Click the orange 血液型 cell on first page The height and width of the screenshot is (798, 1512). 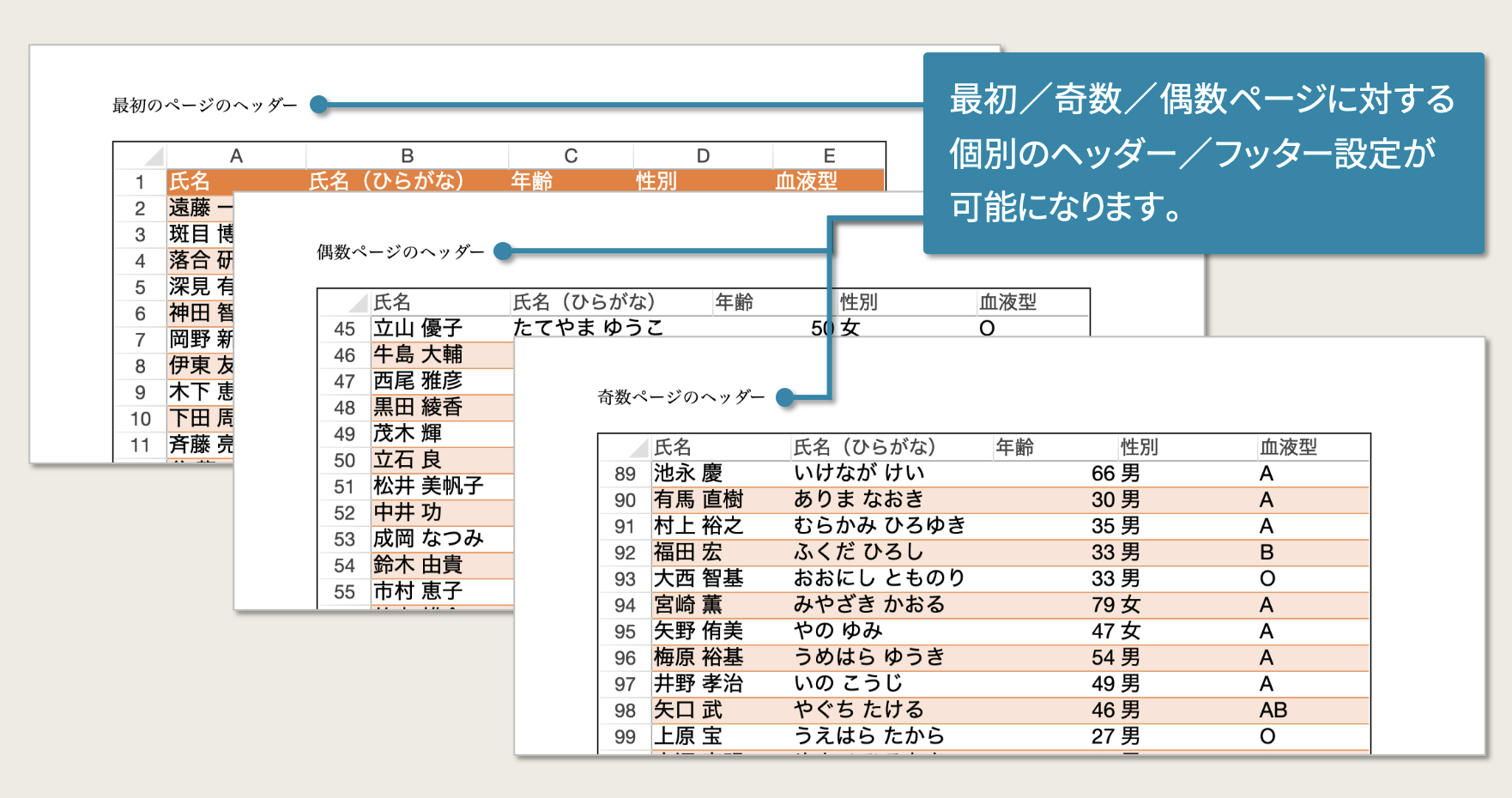click(829, 180)
